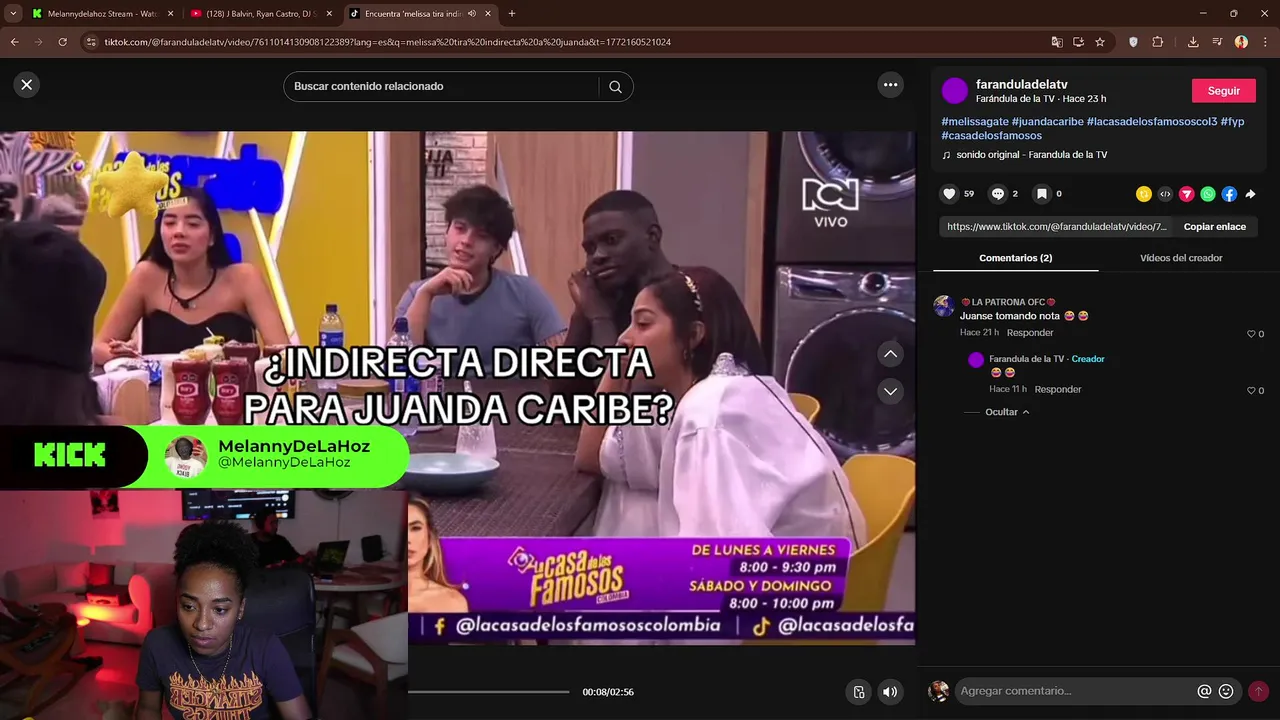Screen dimensions: 1280x720
Task: Go to the next video with the down chevron
Action: (890, 391)
